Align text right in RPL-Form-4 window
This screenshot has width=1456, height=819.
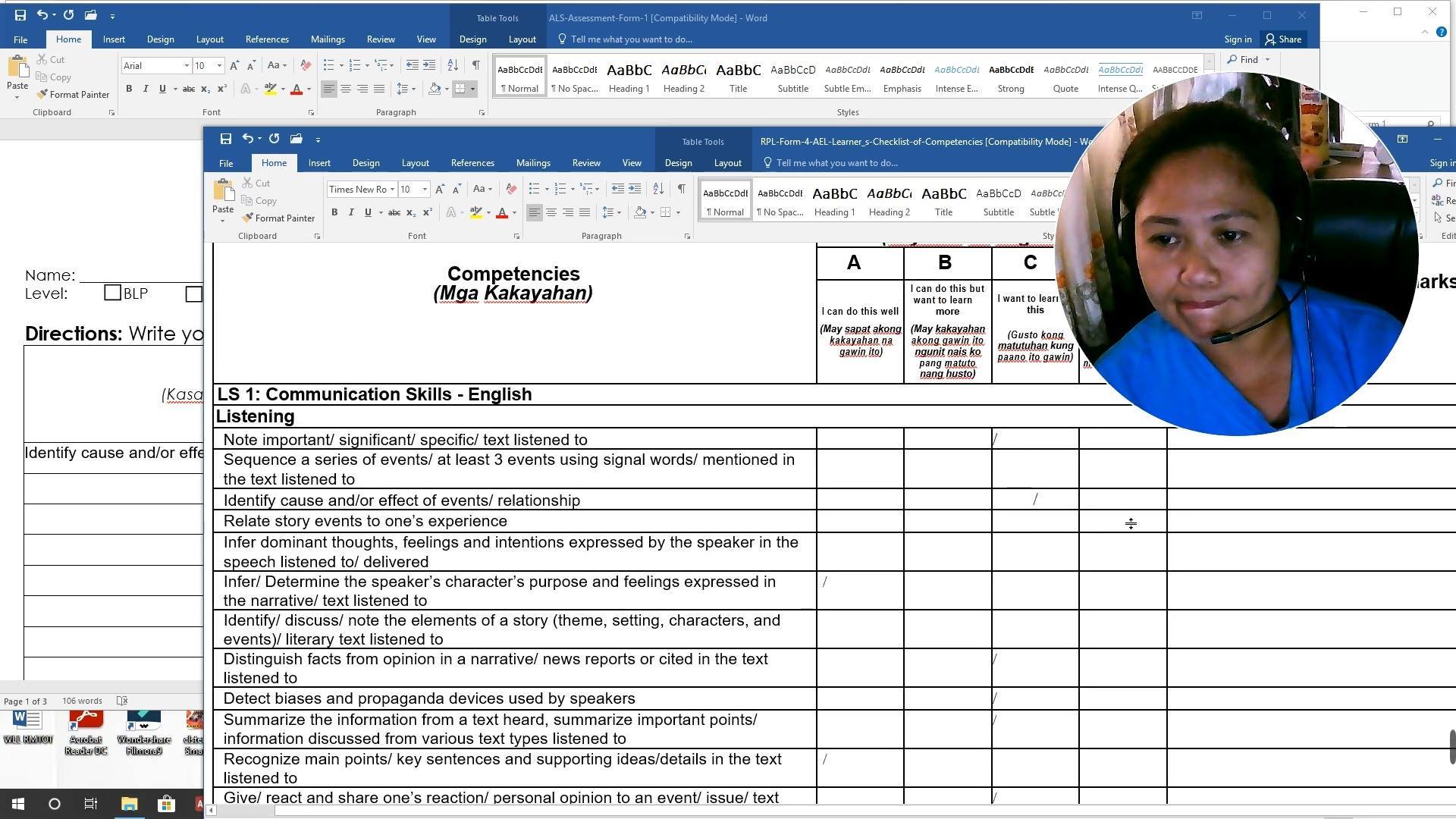click(568, 212)
